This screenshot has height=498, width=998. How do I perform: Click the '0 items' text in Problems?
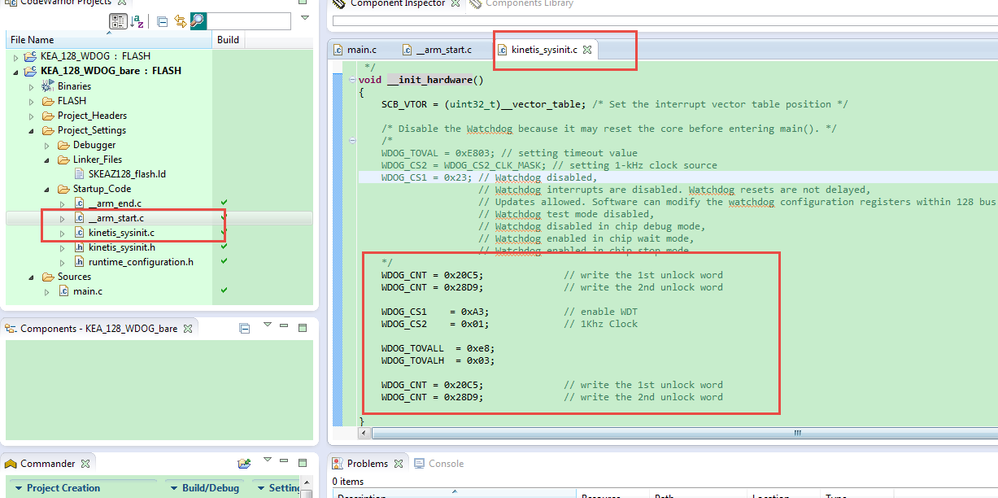(x=349, y=482)
